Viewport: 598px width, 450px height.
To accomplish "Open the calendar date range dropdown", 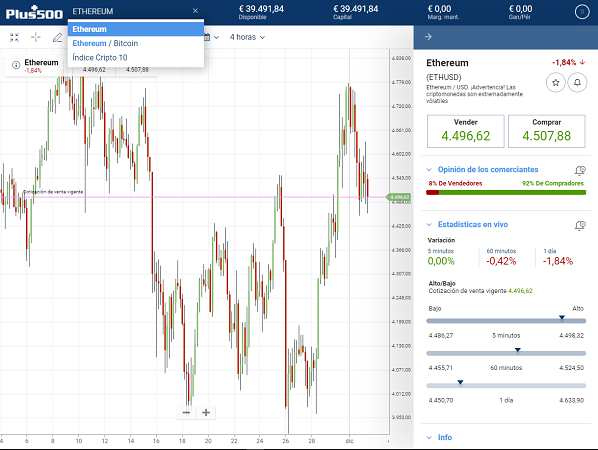I will (x=212, y=37).
